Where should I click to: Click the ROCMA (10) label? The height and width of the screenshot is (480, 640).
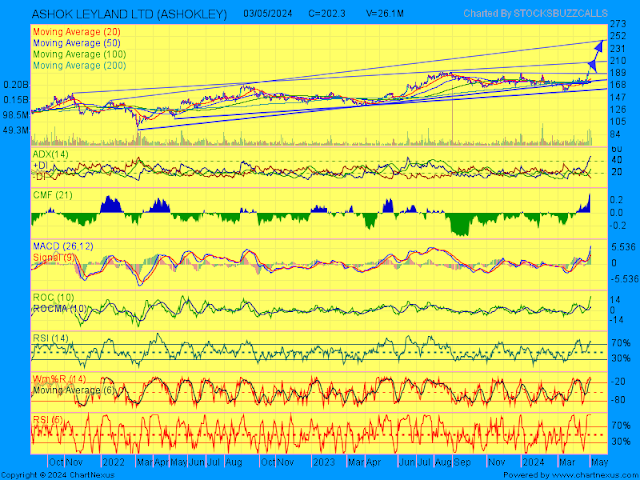click(60, 309)
